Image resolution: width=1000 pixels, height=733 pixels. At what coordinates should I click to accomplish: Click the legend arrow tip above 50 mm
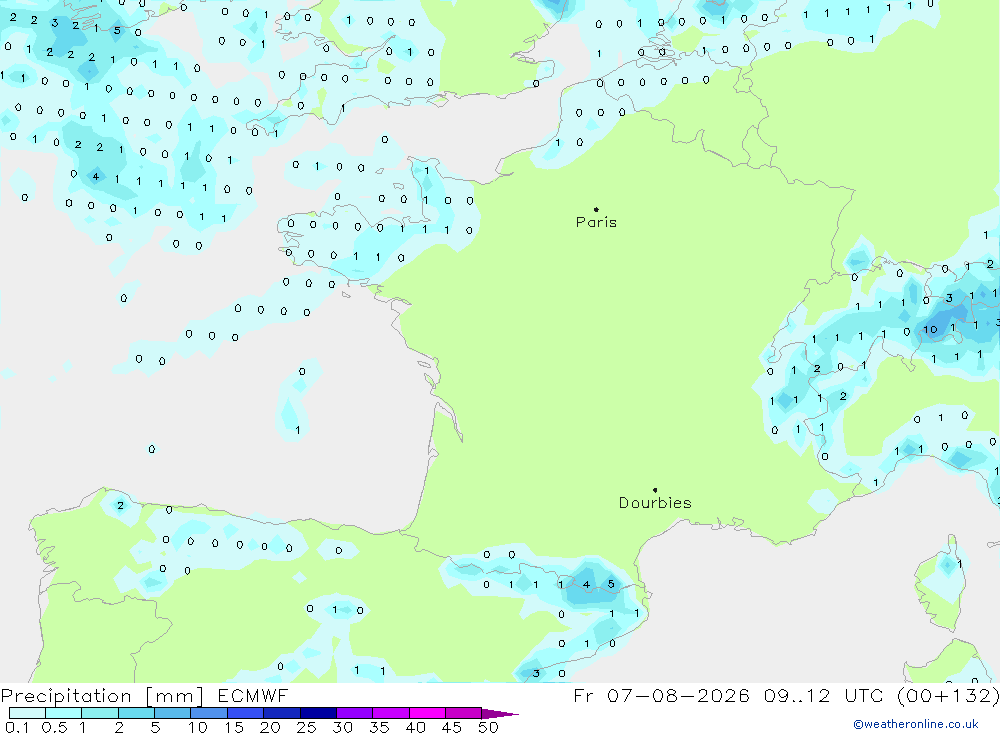point(500,714)
